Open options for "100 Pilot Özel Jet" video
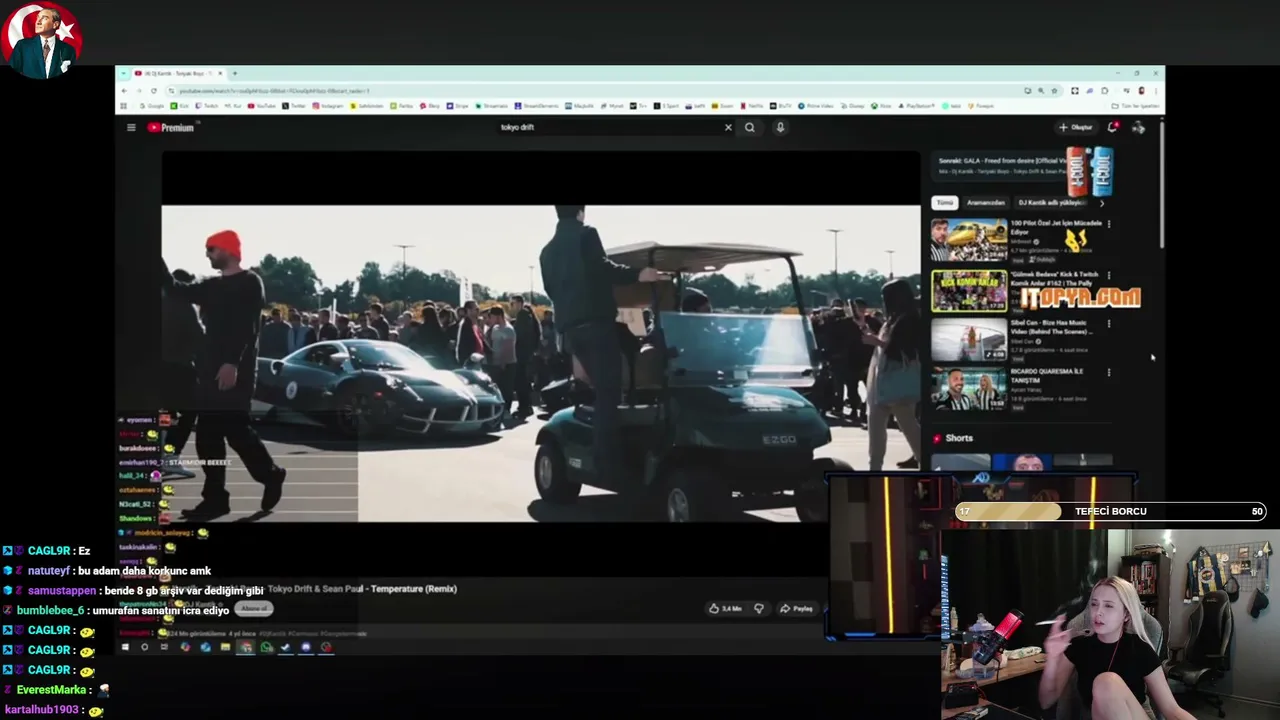 coord(1108,224)
